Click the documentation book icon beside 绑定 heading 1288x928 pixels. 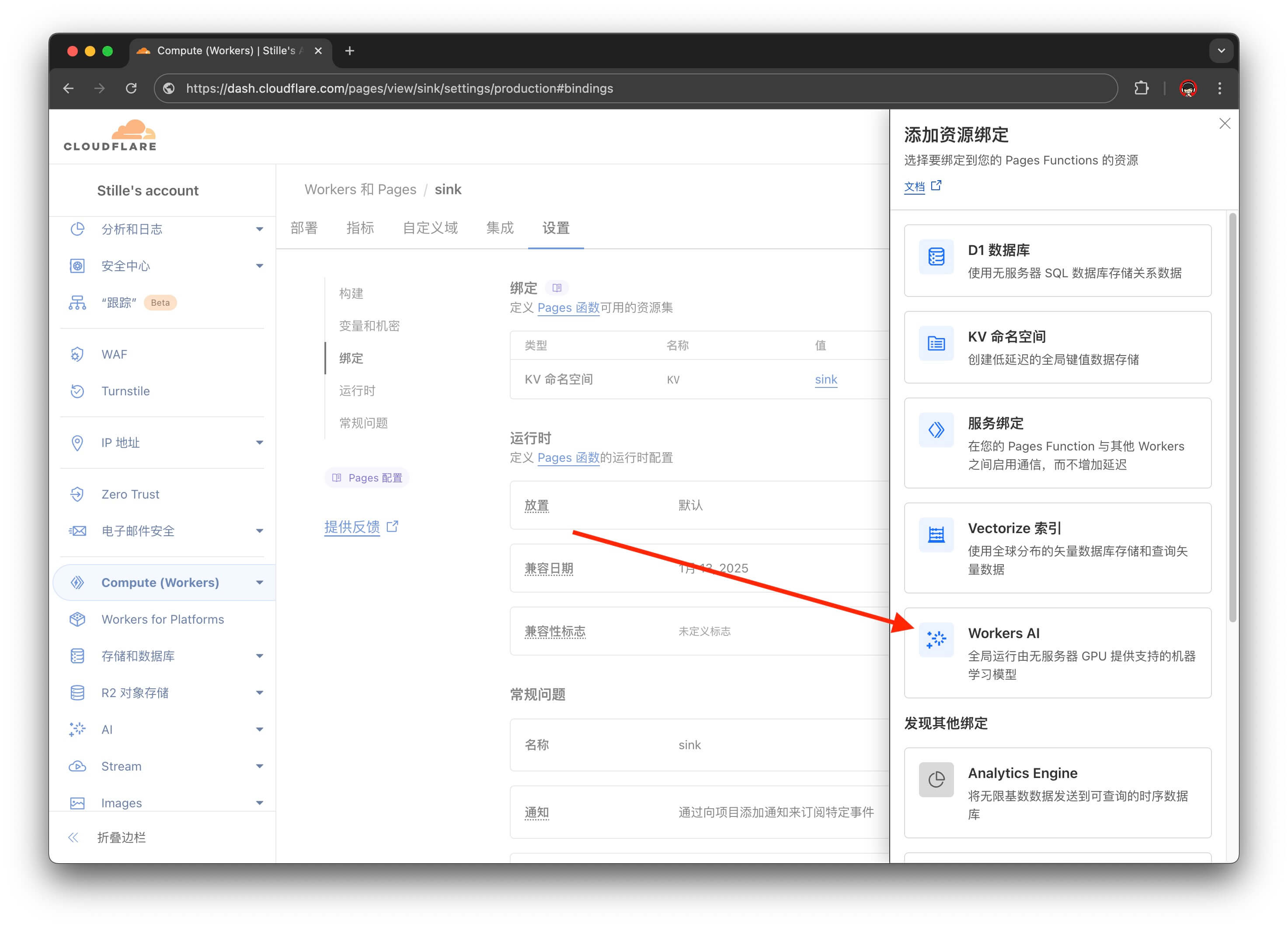[557, 288]
